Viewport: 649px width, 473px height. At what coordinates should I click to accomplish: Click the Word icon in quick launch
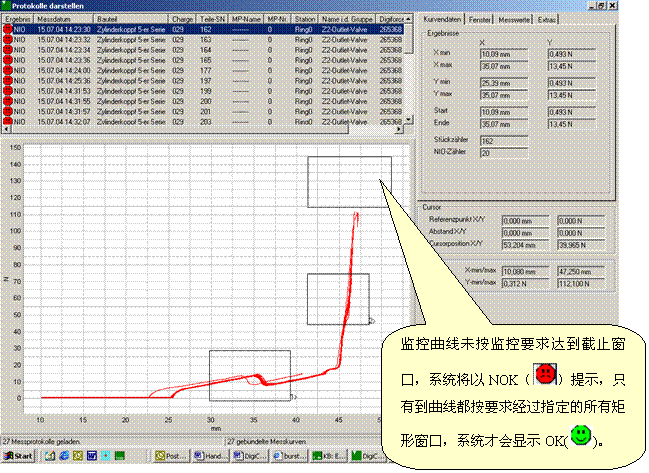(x=91, y=455)
